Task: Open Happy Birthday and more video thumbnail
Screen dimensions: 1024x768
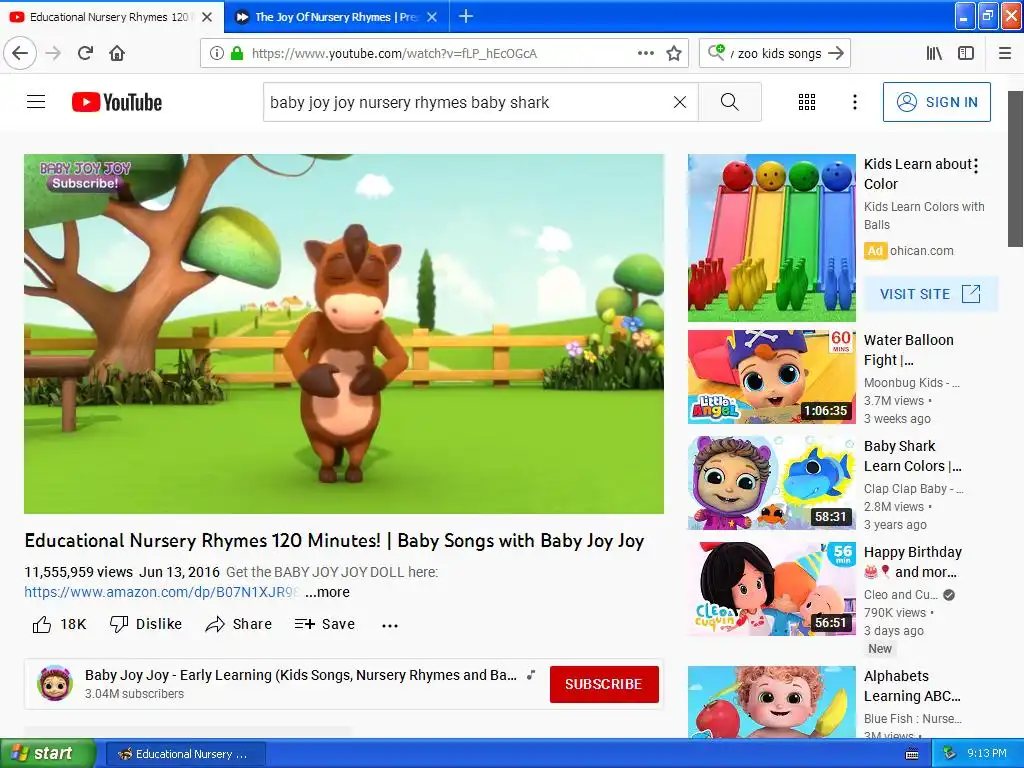Action: [x=771, y=588]
